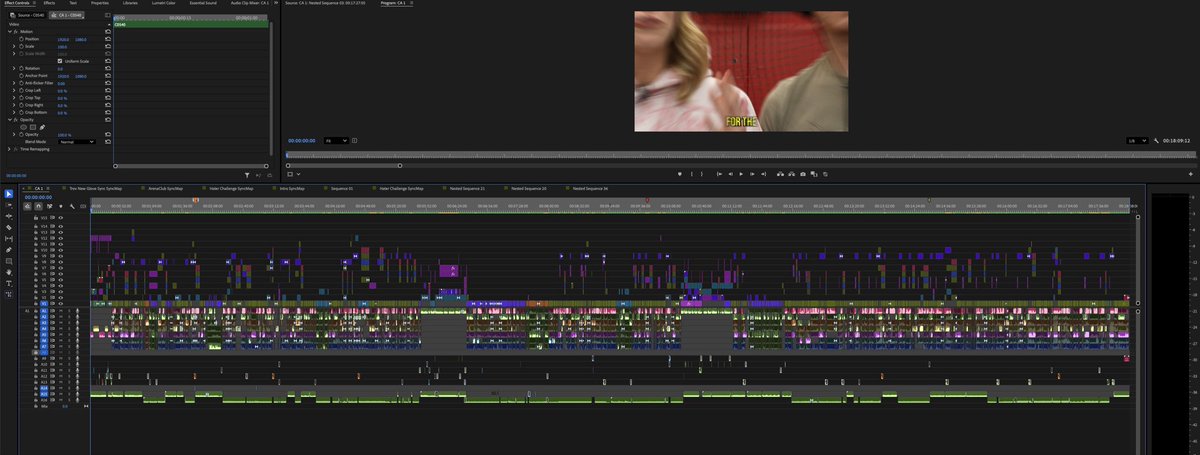Select the Type tool
The image size is (1200, 455).
[9, 283]
